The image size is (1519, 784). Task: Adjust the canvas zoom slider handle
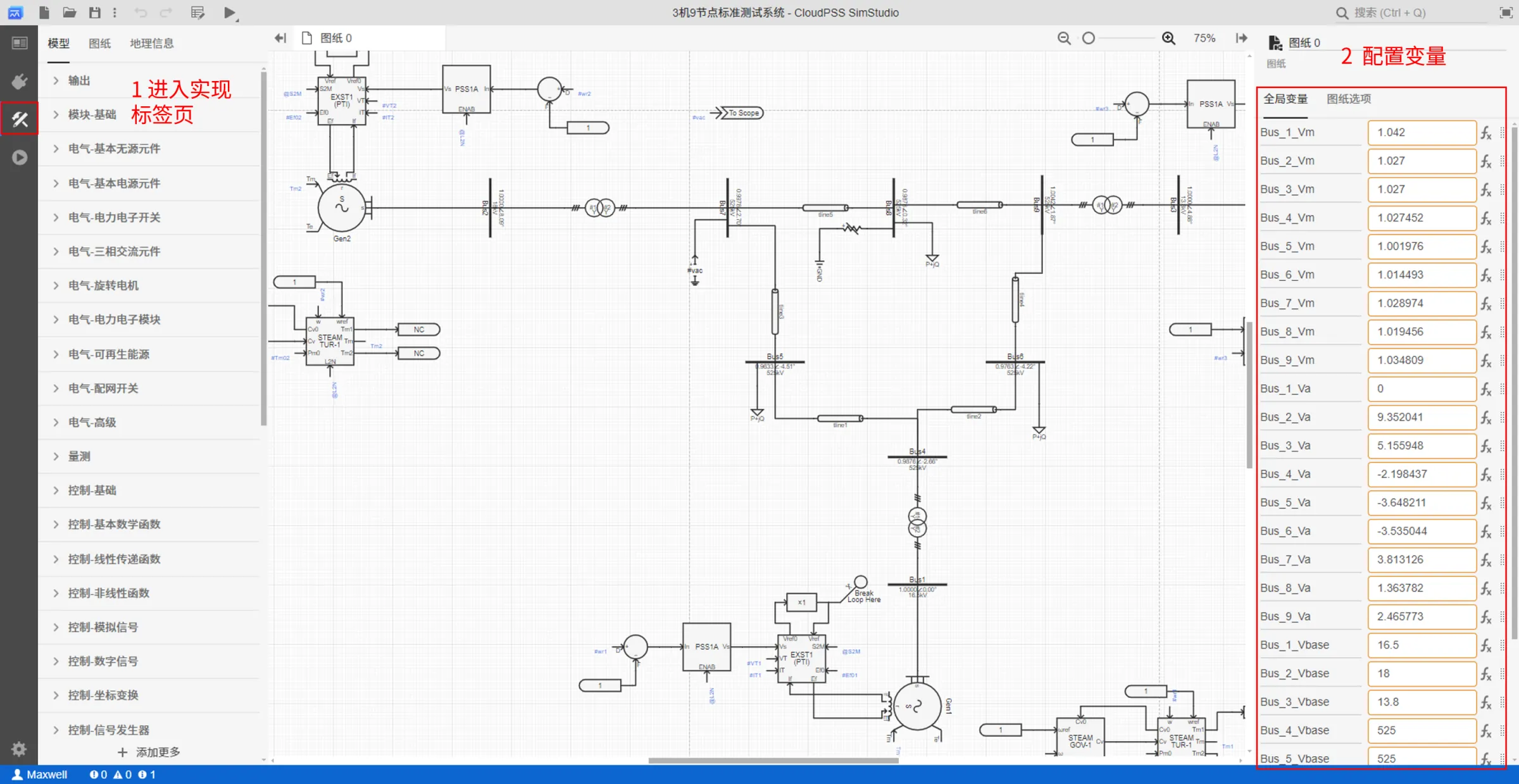coord(1088,38)
